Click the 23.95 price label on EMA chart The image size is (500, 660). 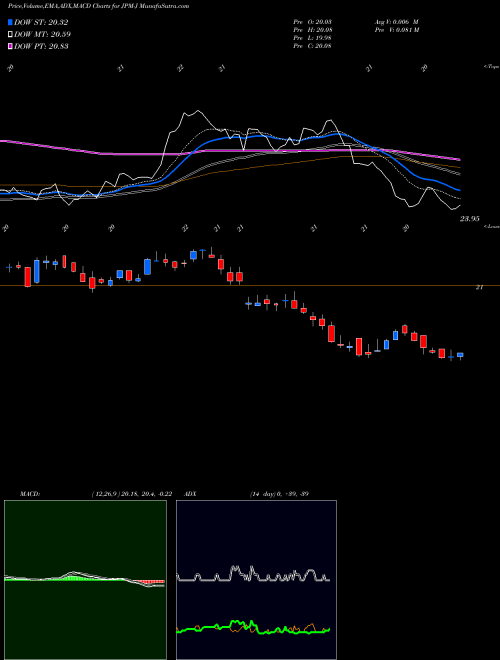click(470, 218)
